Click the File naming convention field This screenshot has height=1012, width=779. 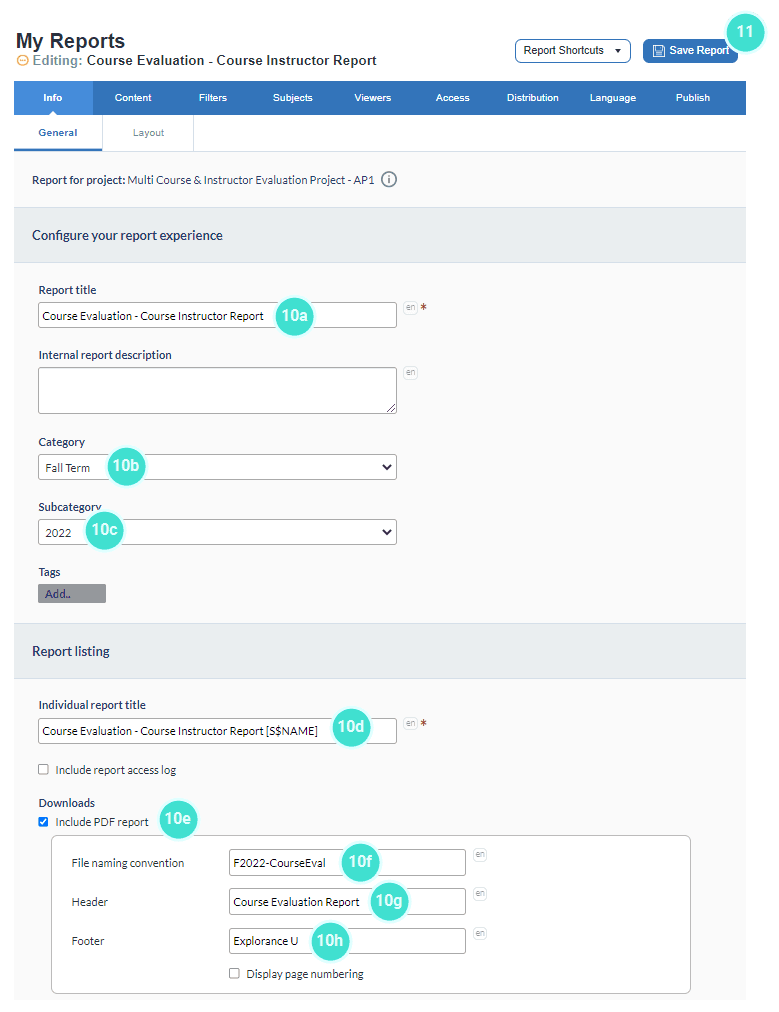(x=347, y=862)
